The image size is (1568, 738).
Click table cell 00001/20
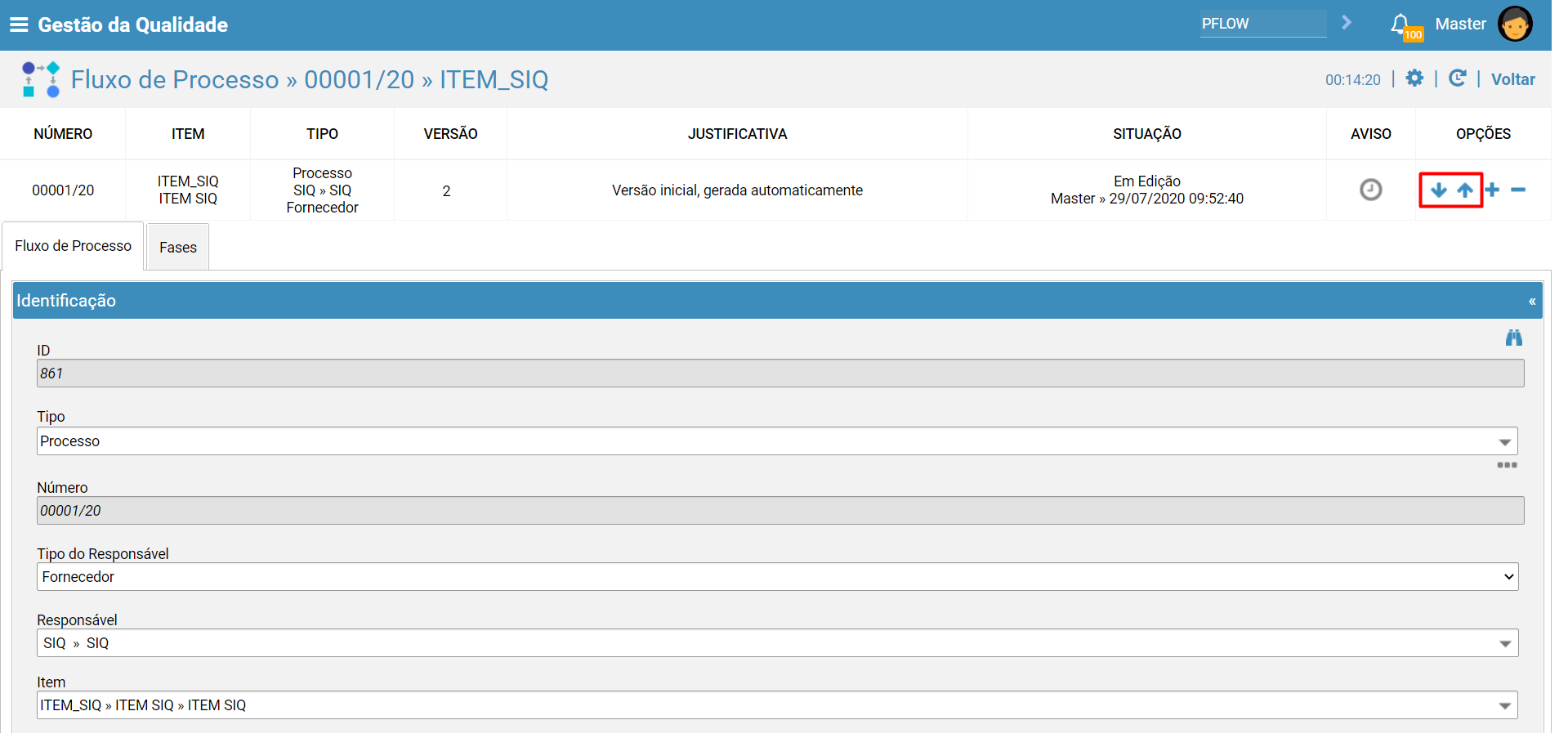(x=63, y=190)
